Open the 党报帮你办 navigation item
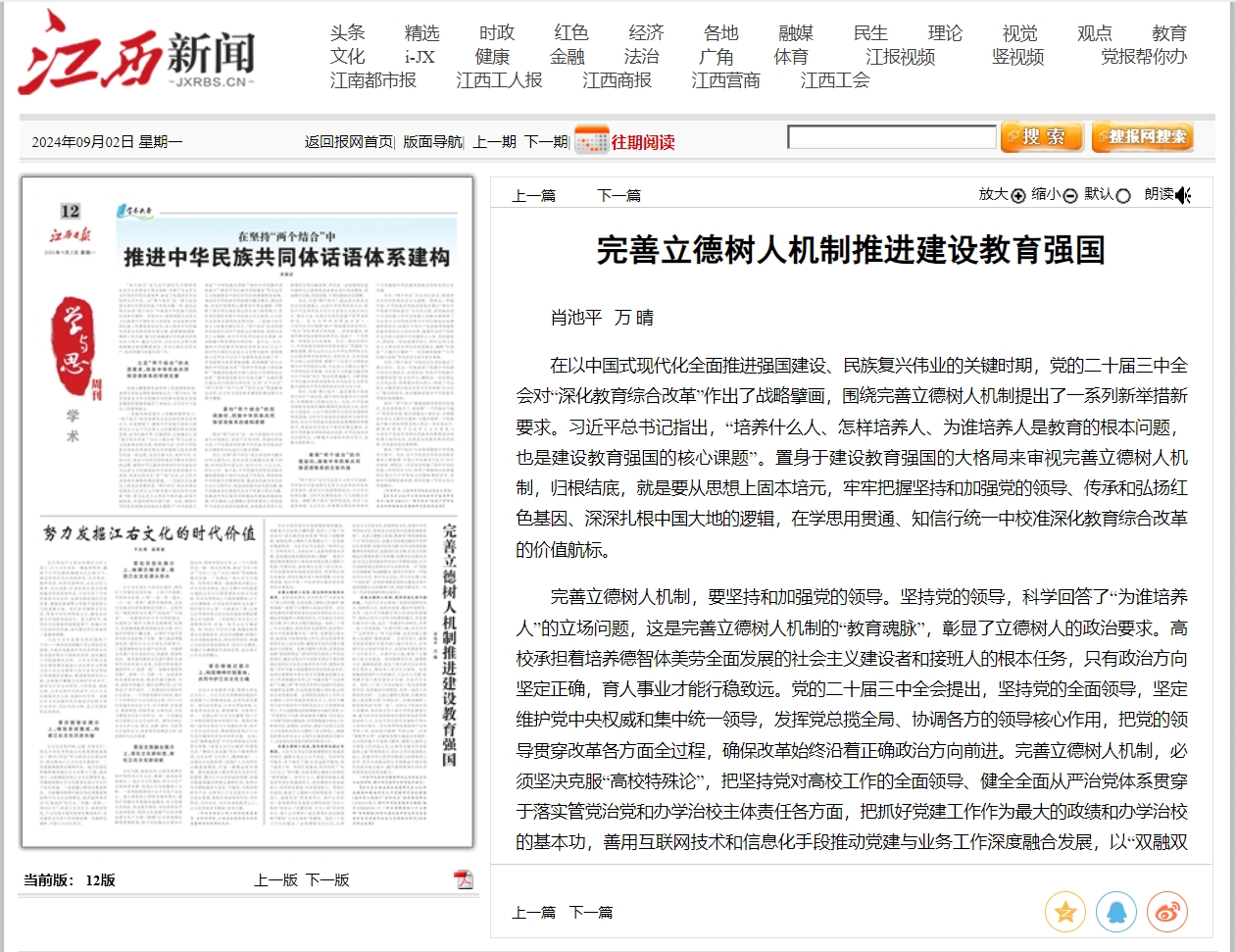The height and width of the screenshot is (952, 1236). point(1143,57)
